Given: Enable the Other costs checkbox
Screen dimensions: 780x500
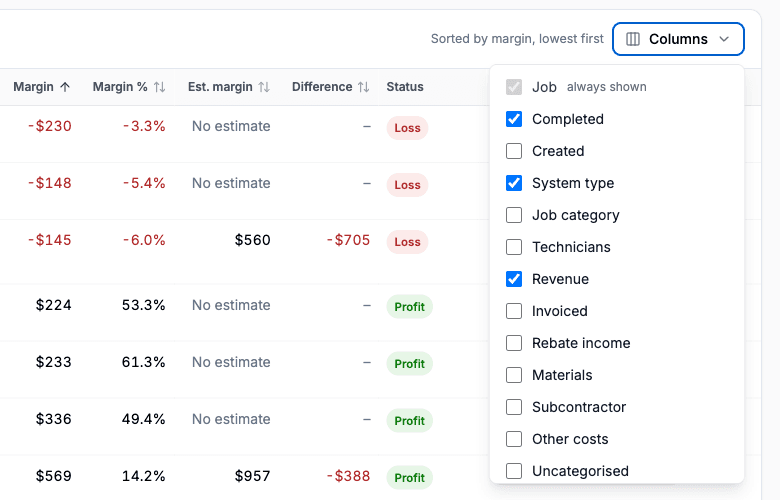Looking at the screenshot, I should click(514, 439).
